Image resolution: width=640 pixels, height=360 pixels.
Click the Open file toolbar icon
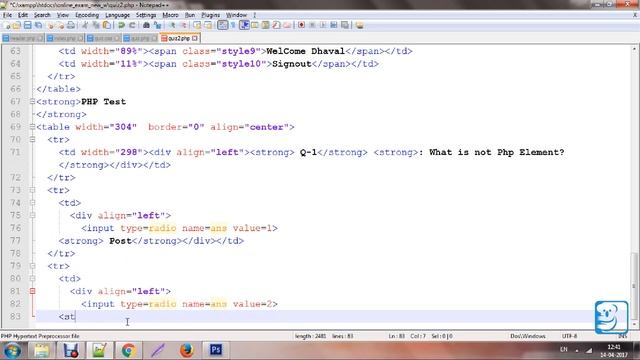pos(17,25)
